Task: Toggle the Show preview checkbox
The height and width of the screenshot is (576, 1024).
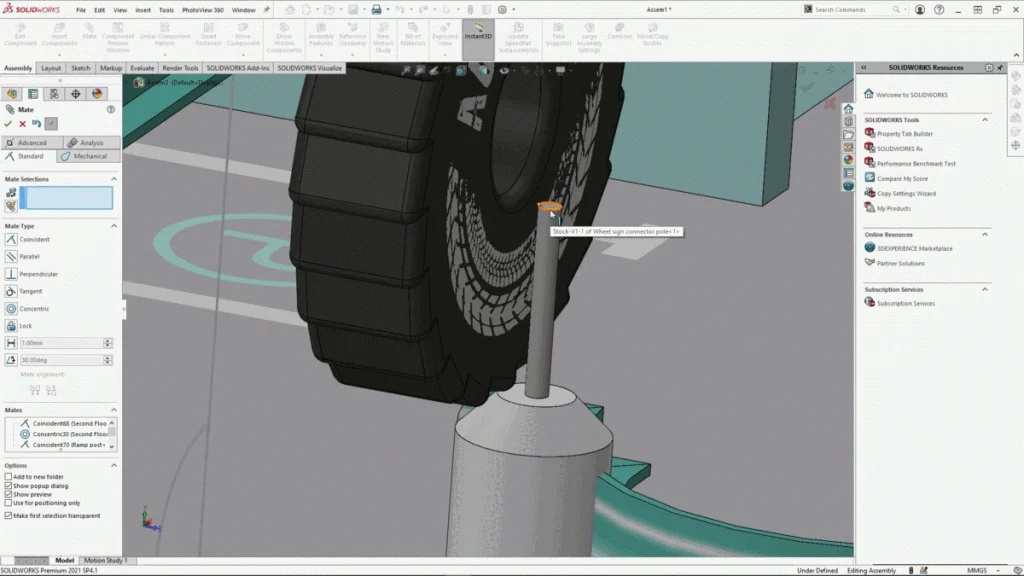Action: coord(8,495)
